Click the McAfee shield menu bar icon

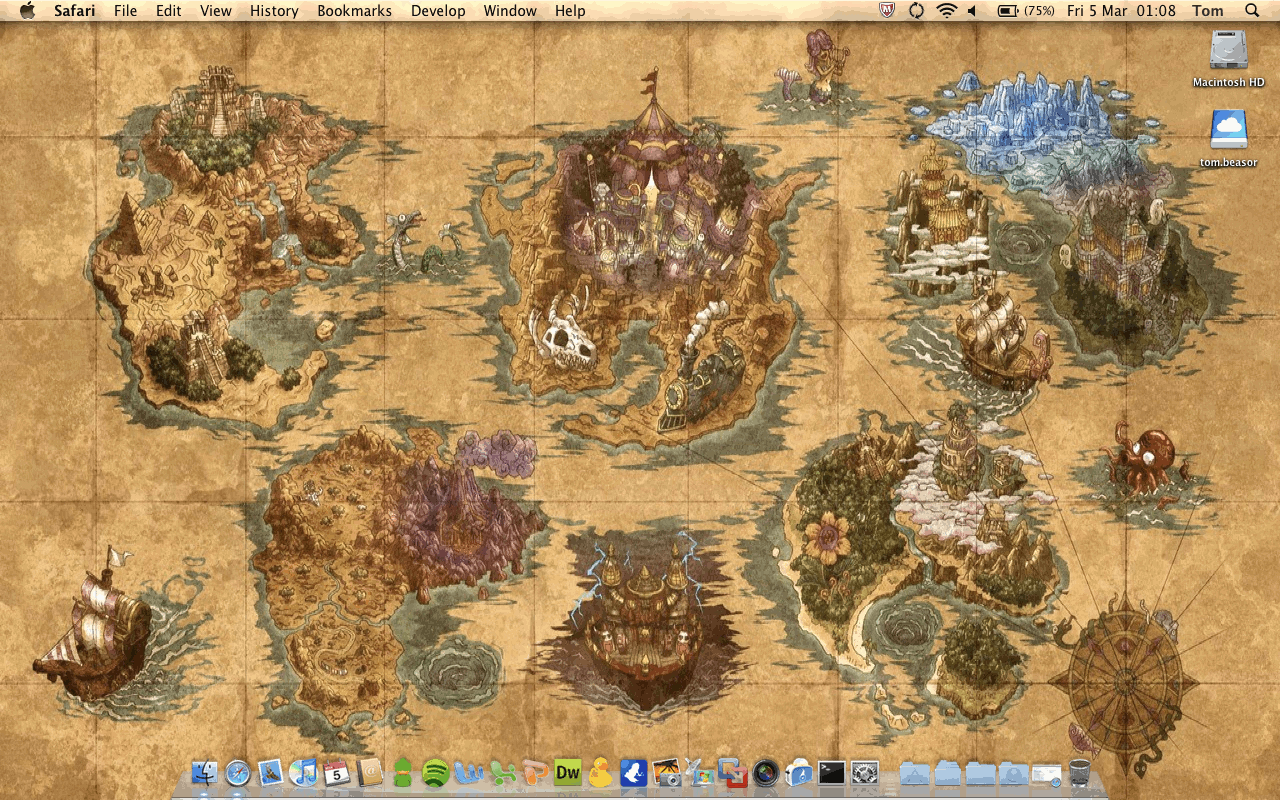886,11
